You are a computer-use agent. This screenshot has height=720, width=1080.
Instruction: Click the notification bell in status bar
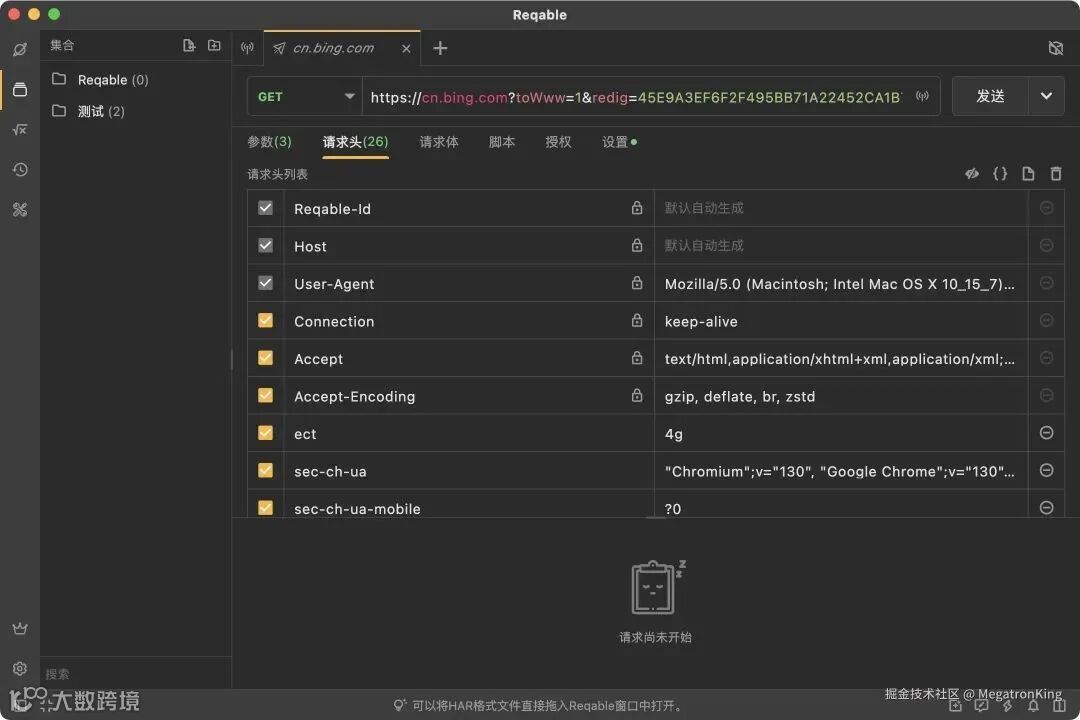click(x=1033, y=706)
